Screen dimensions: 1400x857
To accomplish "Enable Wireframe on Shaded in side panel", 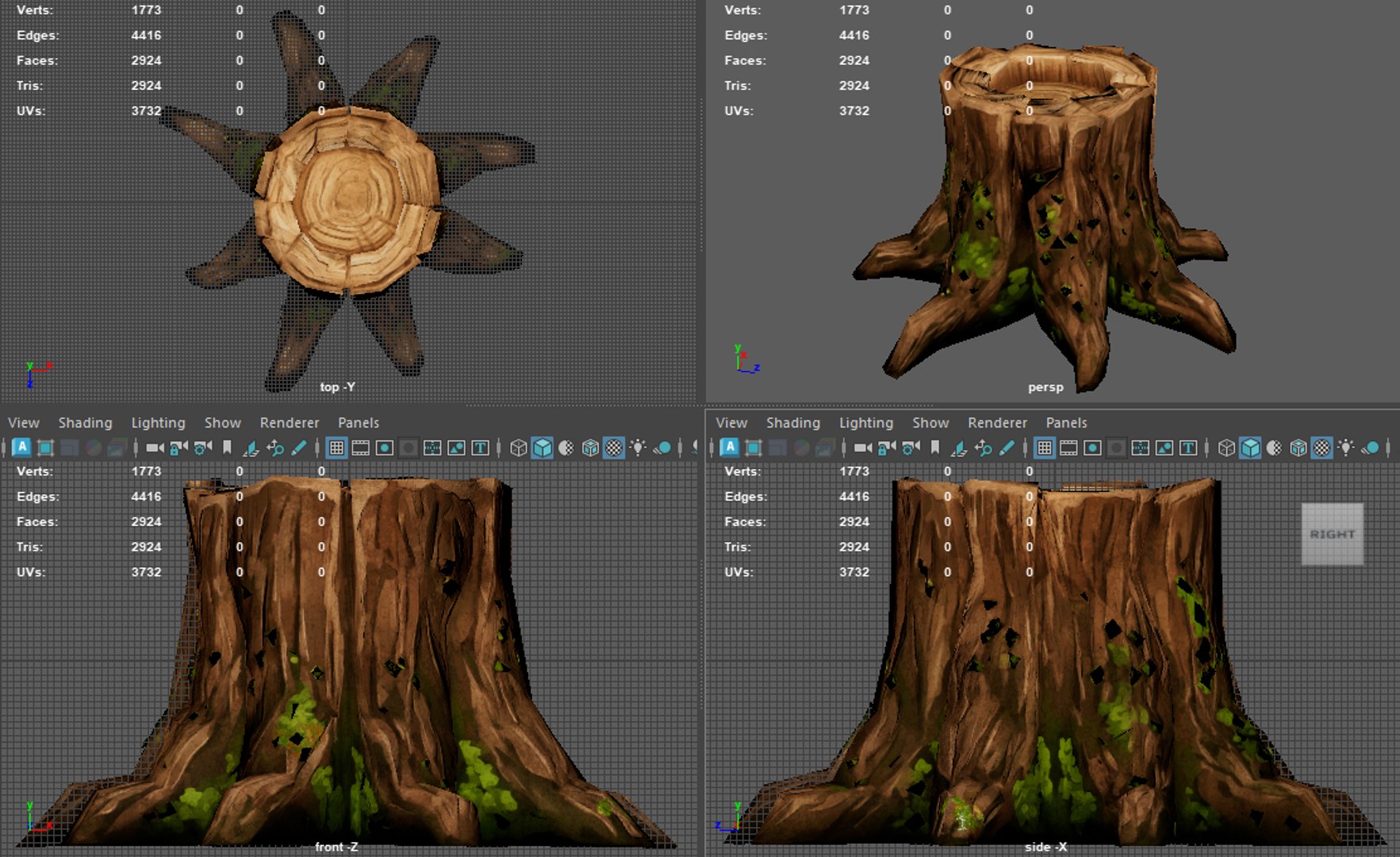I will 1298,448.
